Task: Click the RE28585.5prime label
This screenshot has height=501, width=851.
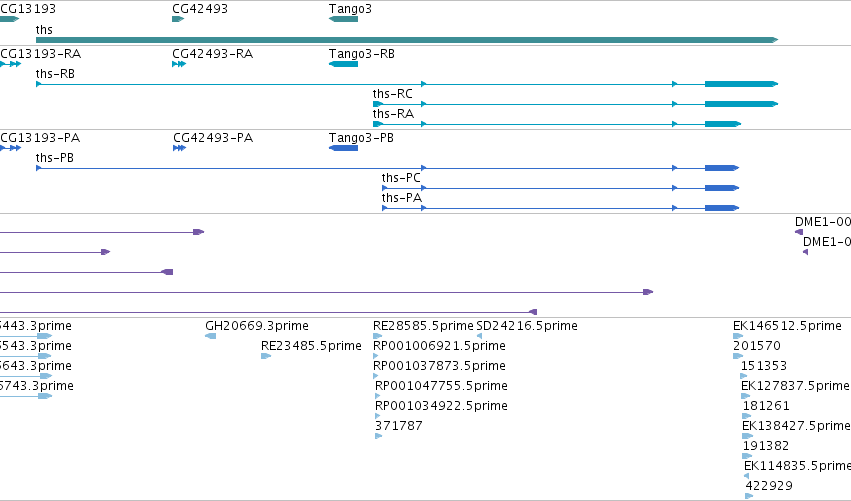Action: click(x=423, y=326)
